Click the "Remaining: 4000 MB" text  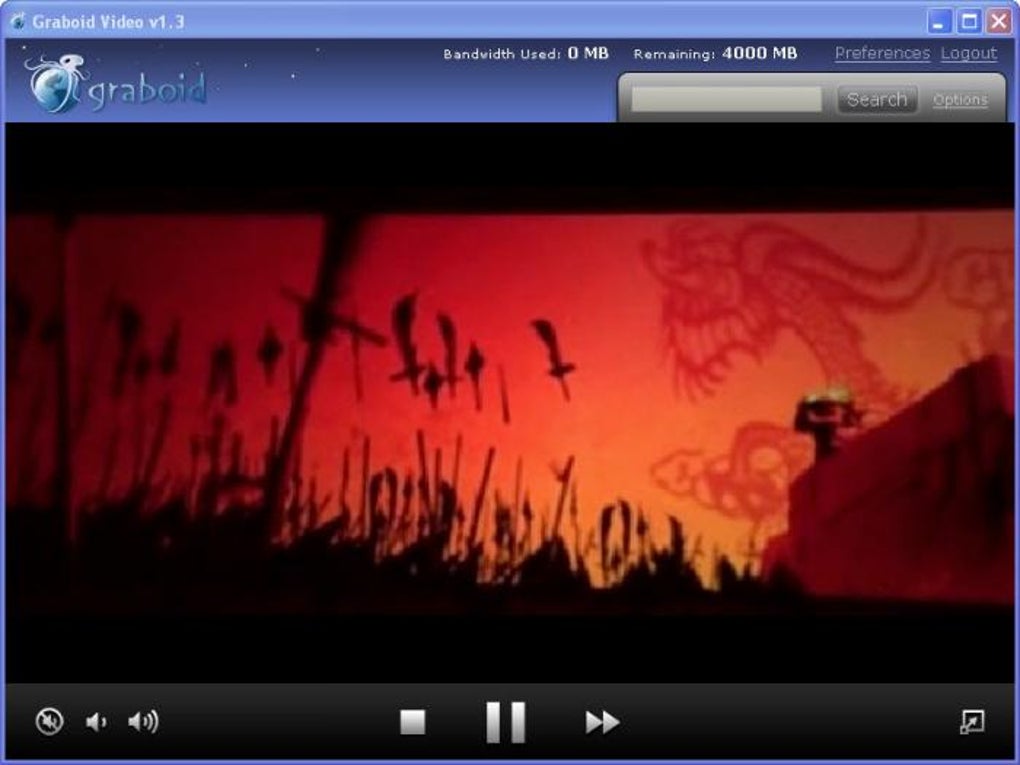coord(715,53)
